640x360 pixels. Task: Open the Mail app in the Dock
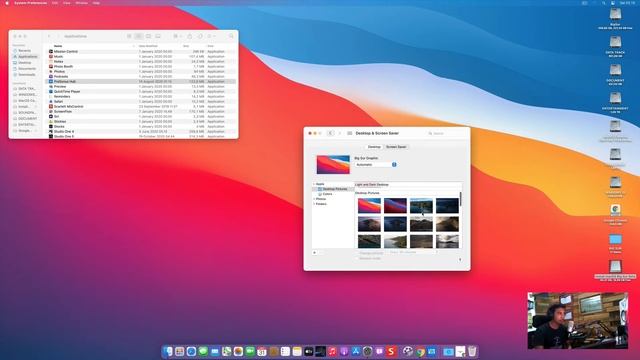point(215,351)
